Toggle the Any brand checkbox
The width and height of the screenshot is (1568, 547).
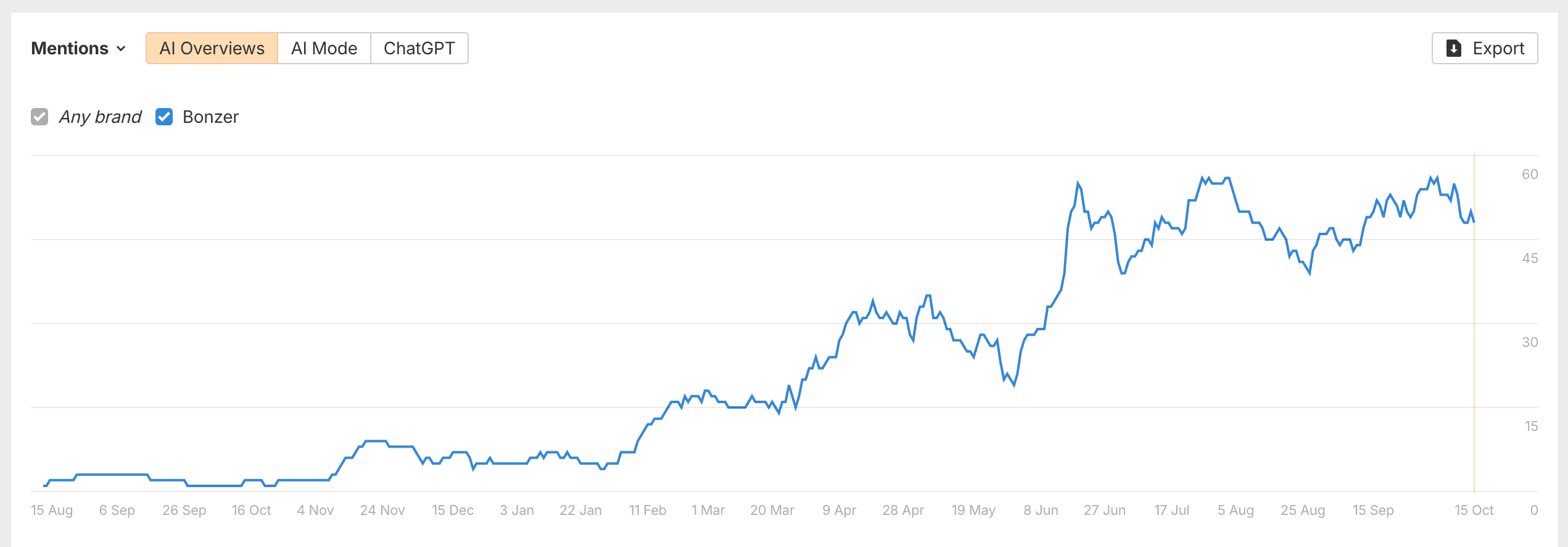39,117
